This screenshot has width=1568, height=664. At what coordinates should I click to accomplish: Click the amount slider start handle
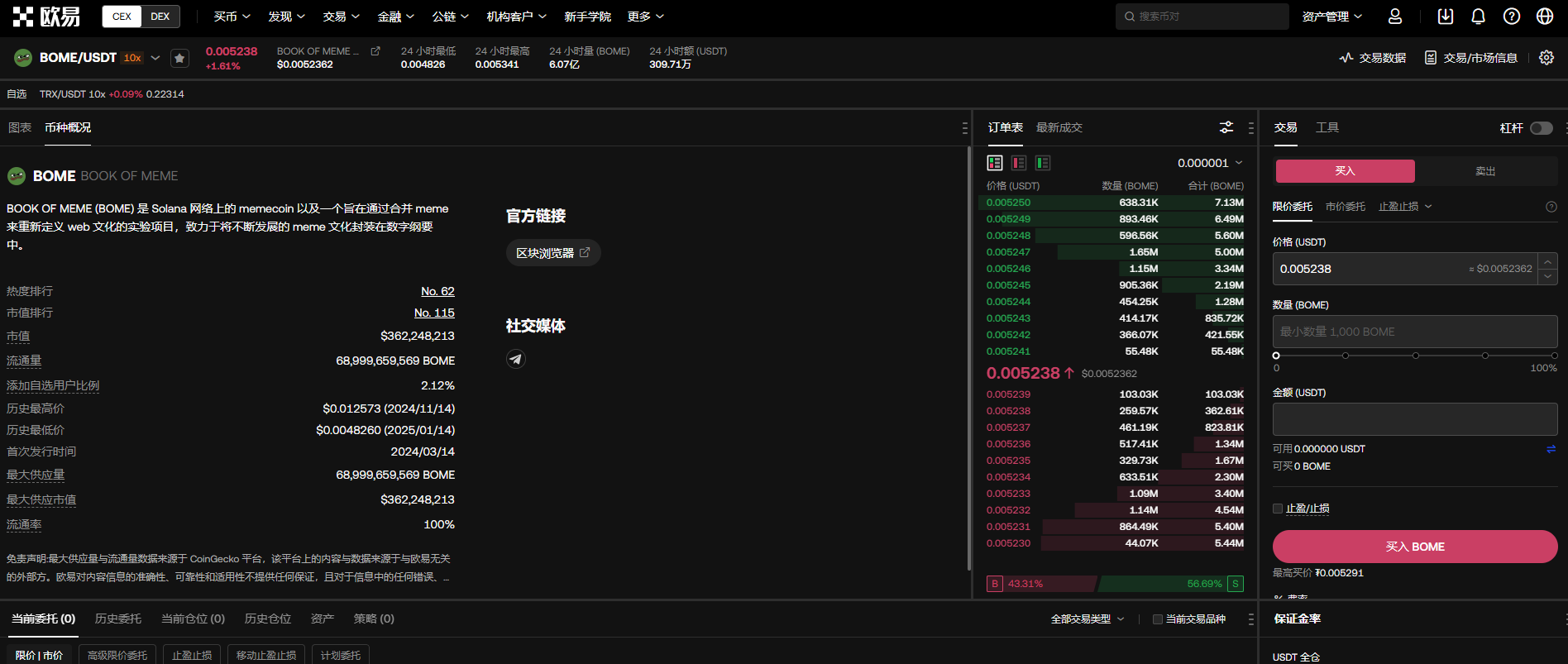tap(1276, 356)
